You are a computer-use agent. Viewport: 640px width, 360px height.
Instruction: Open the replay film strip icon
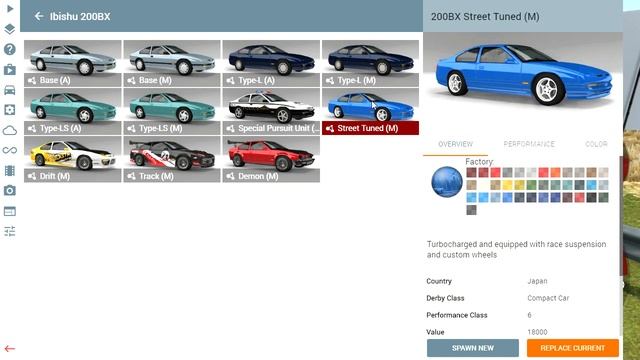[x=10, y=171]
